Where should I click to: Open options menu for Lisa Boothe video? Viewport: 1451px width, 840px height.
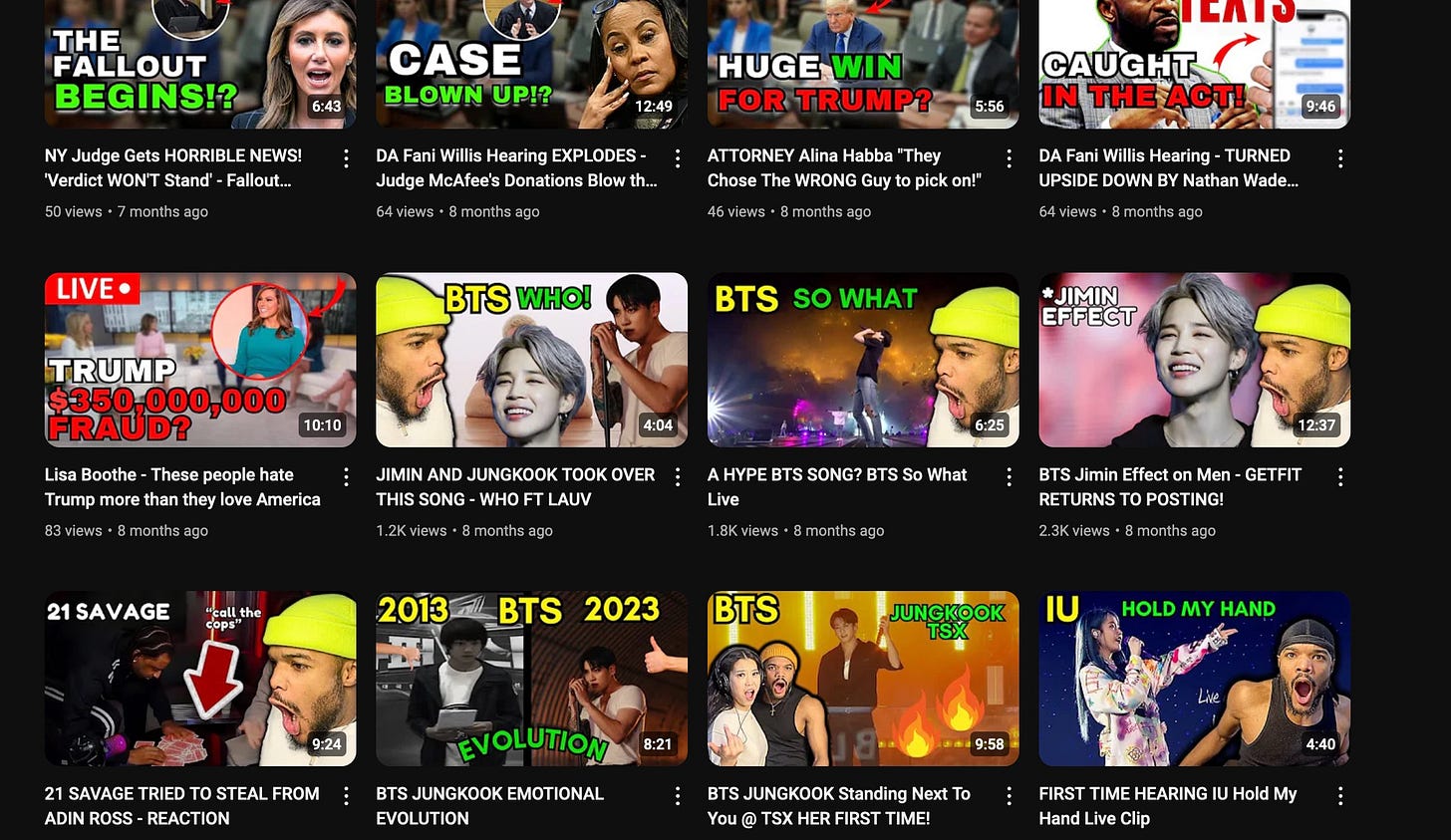pyautogui.click(x=346, y=477)
